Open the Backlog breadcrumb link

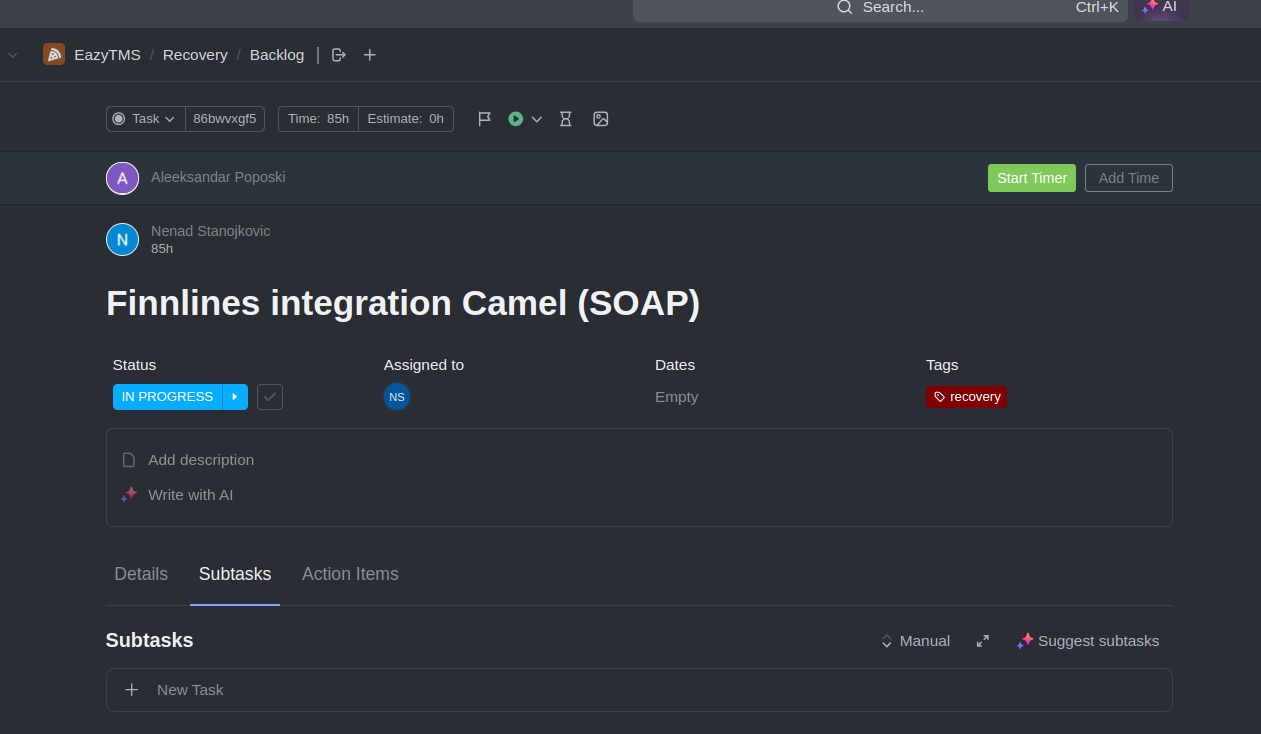point(277,55)
